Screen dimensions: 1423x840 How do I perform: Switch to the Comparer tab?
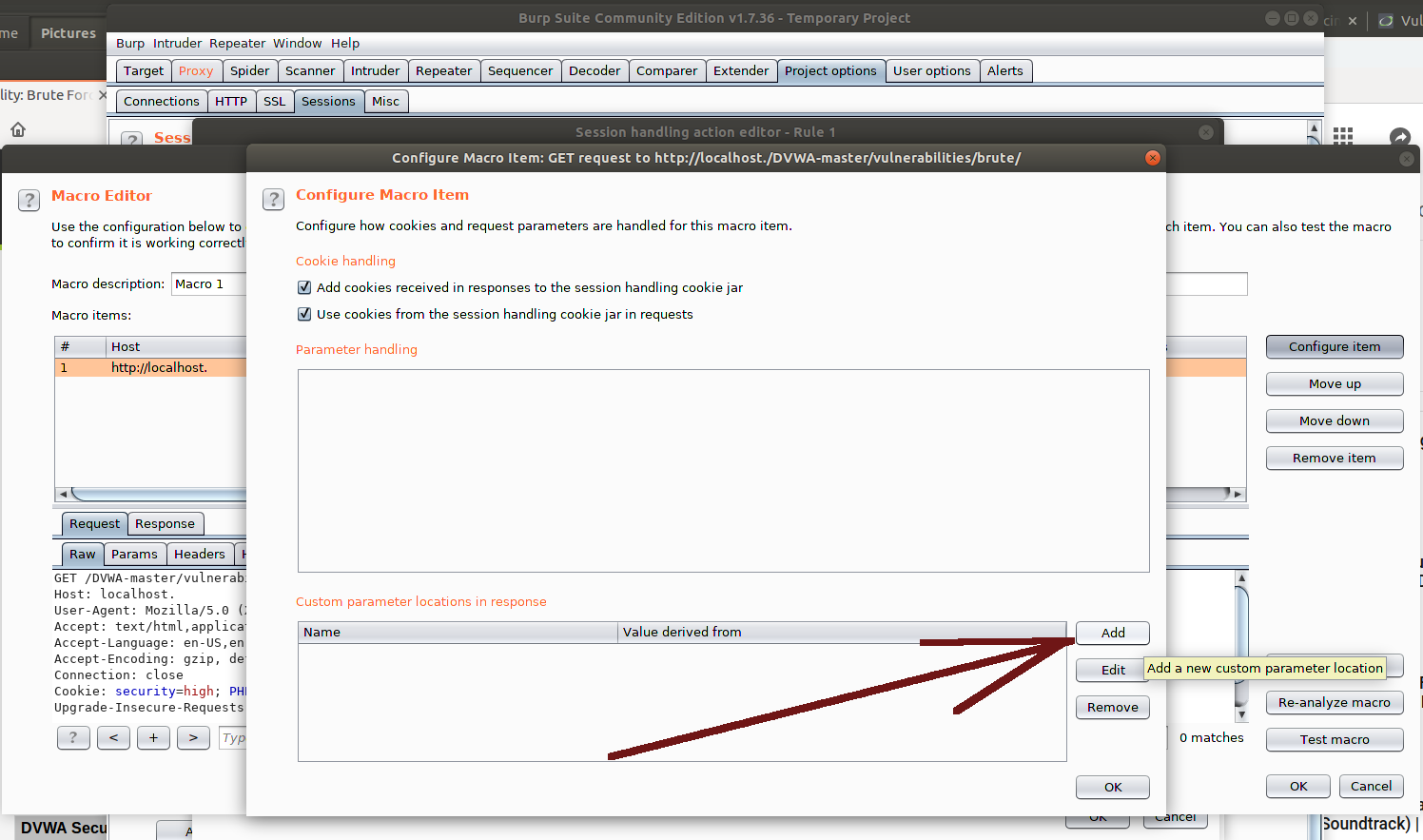click(x=667, y=70)
